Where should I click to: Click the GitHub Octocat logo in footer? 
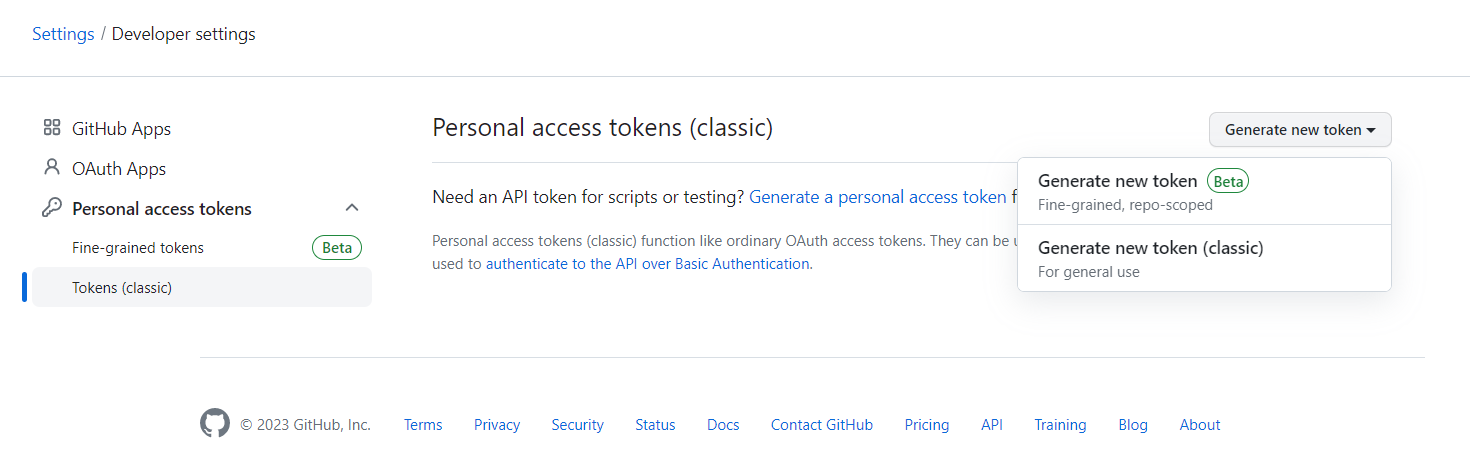point(215,424)
